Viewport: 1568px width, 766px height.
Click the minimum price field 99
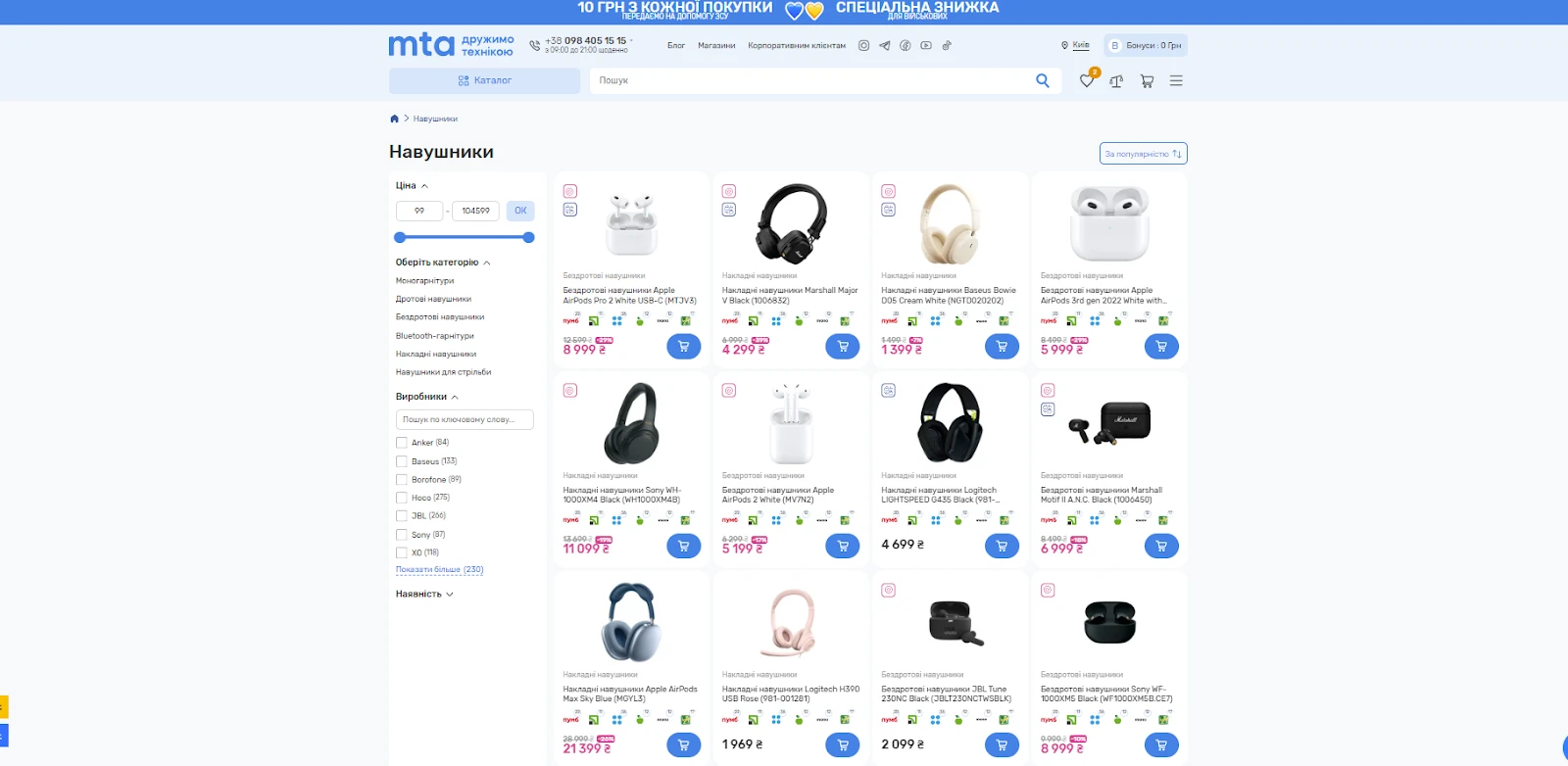click(419, 211)
